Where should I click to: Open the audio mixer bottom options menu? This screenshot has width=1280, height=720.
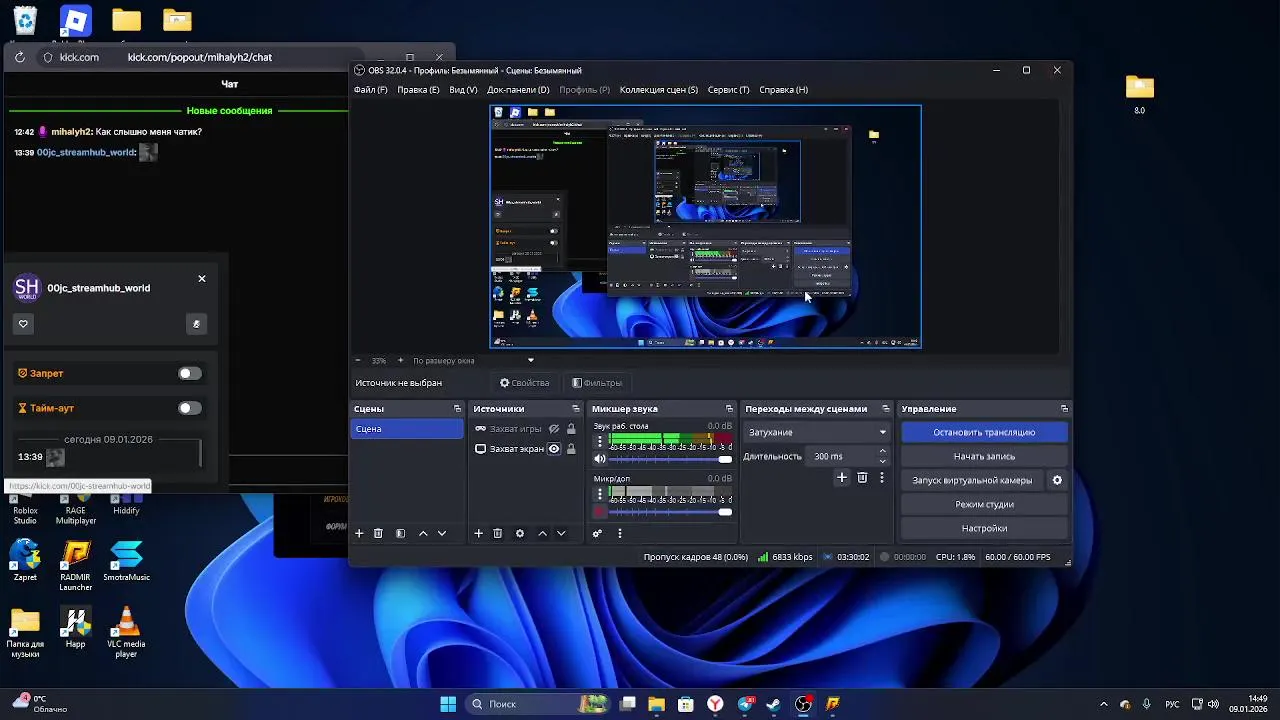tap(619, 534)
